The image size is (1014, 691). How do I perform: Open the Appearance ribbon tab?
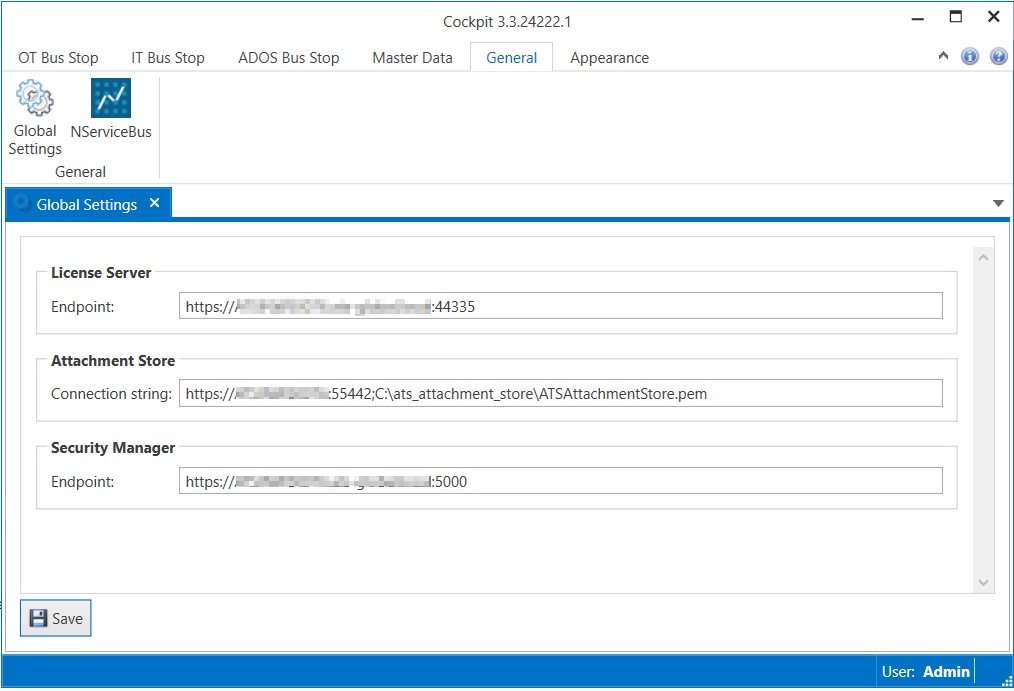pos(609,58)
